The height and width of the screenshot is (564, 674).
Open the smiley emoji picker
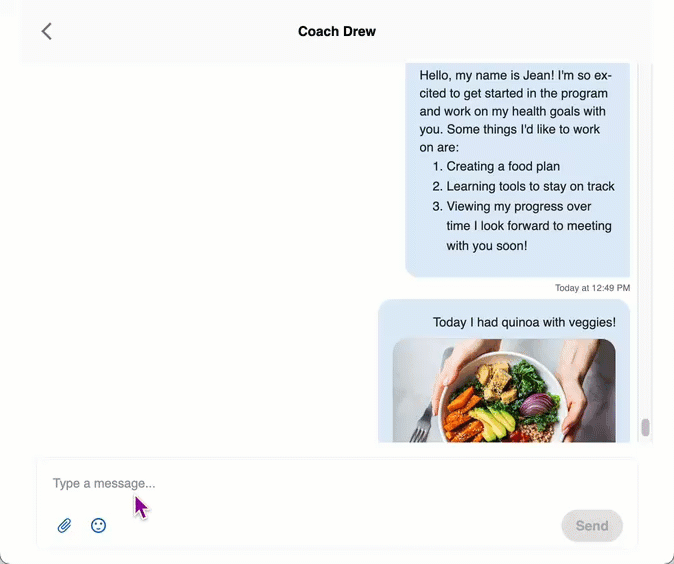point(98,525)
